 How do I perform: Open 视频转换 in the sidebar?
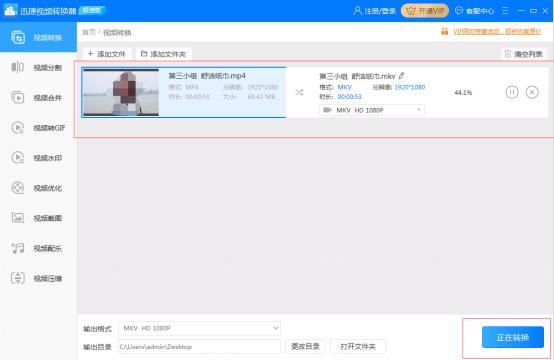point(38,37)
